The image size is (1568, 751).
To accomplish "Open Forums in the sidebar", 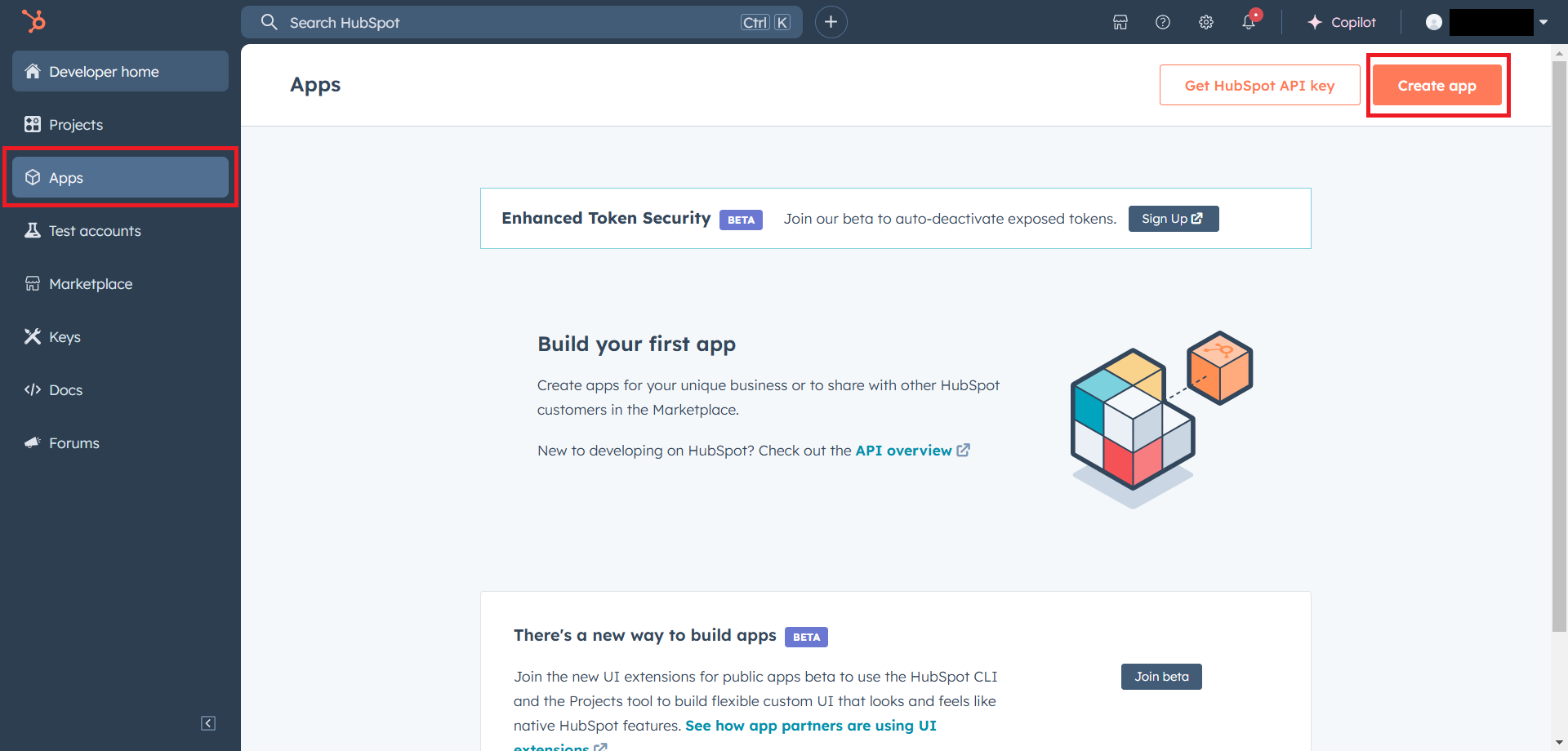I will [x=120, y=442].
